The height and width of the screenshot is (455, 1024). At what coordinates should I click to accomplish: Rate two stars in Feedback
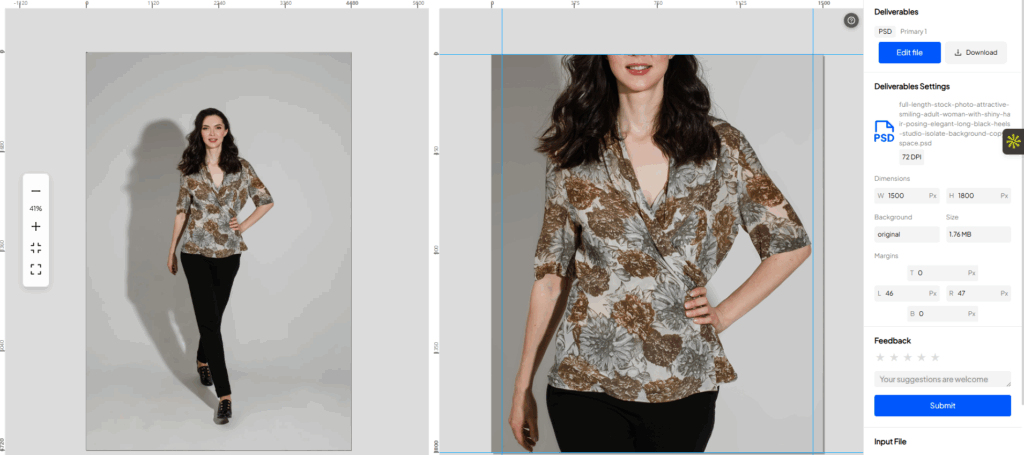[893, 357]
